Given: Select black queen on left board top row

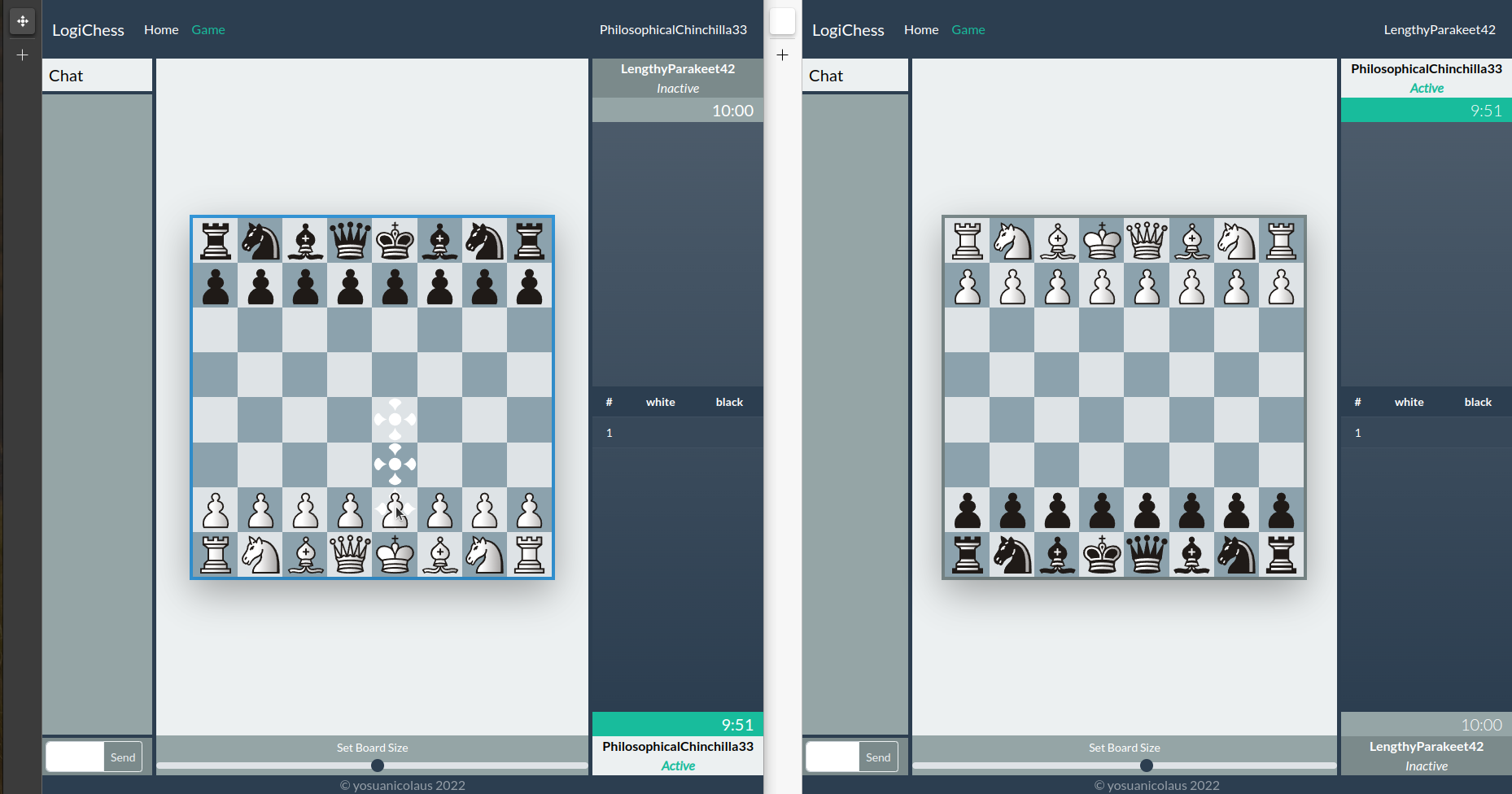Looking at the screenshot, I should tap(350, 241).
